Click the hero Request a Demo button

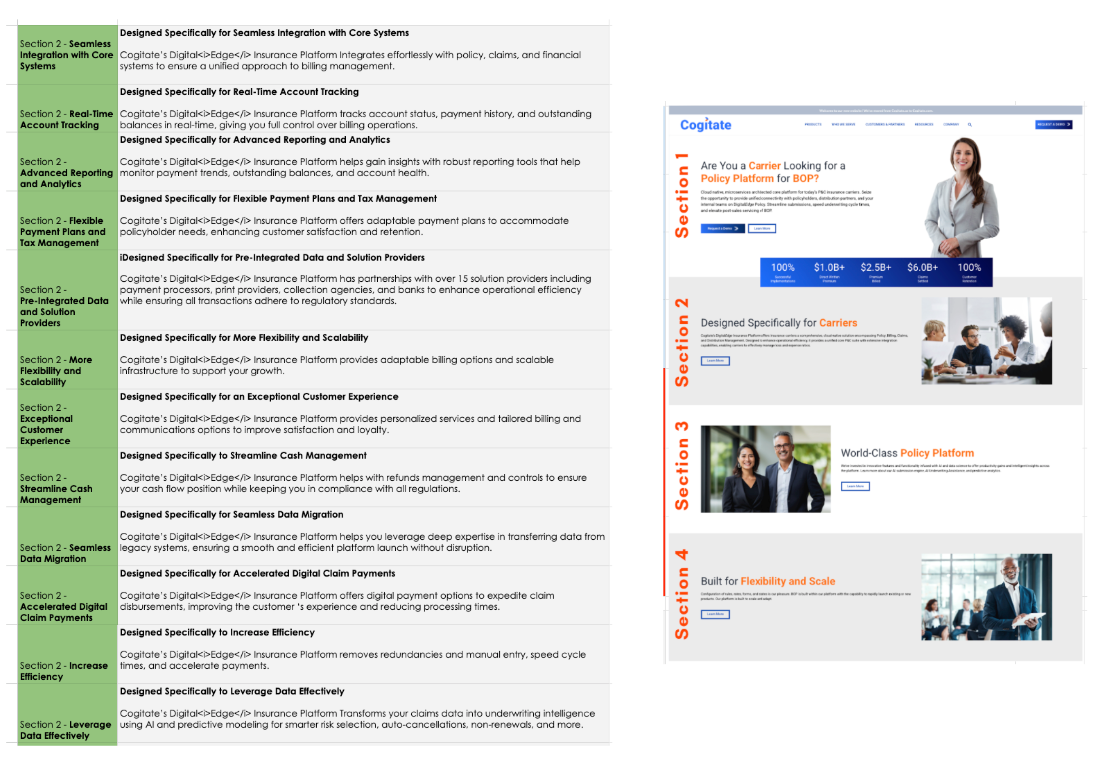[x=722, y=229]
